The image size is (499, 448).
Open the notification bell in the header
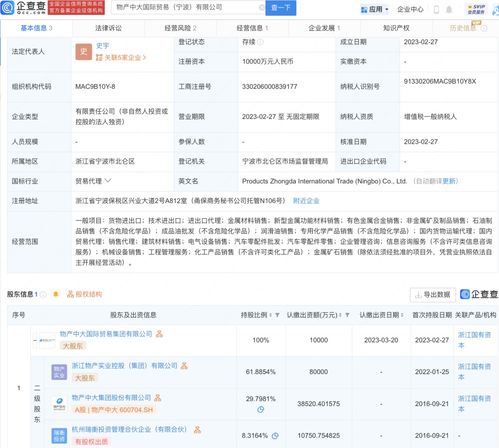tap(449, 9)
